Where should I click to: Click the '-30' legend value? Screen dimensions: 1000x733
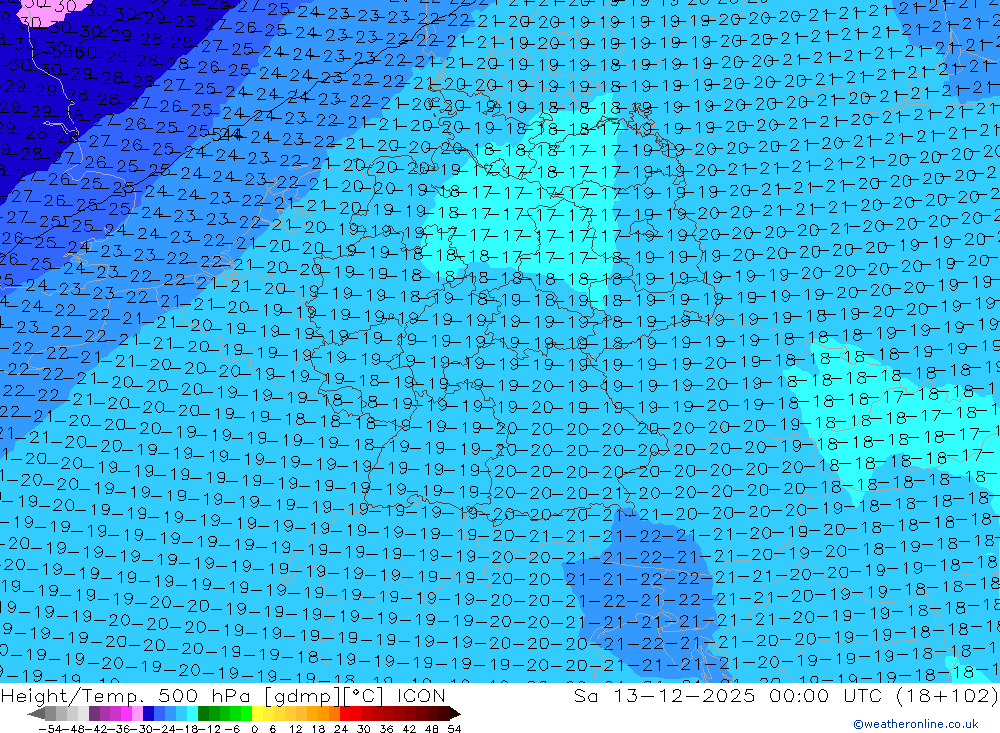(142, 729)
